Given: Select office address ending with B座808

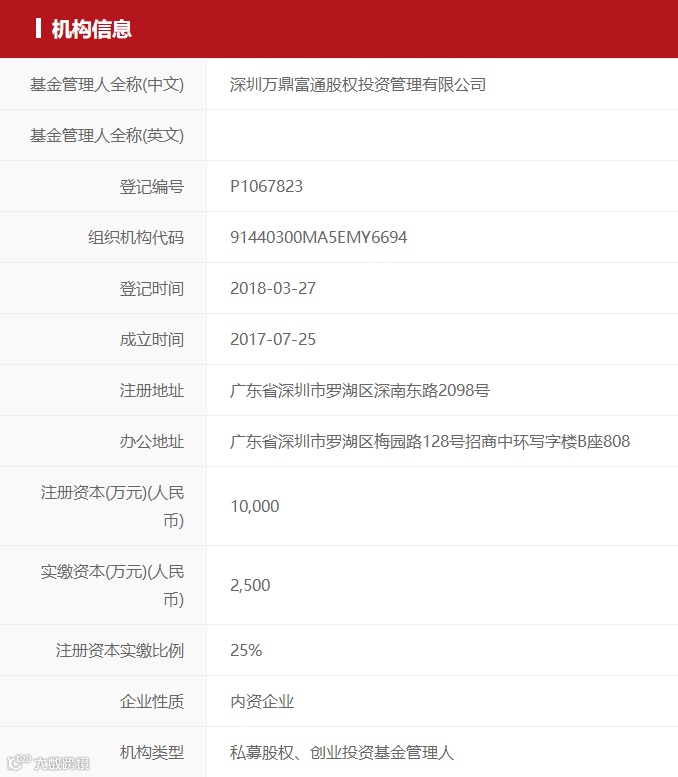Looking at the screenshot, I should click(430, 442).
